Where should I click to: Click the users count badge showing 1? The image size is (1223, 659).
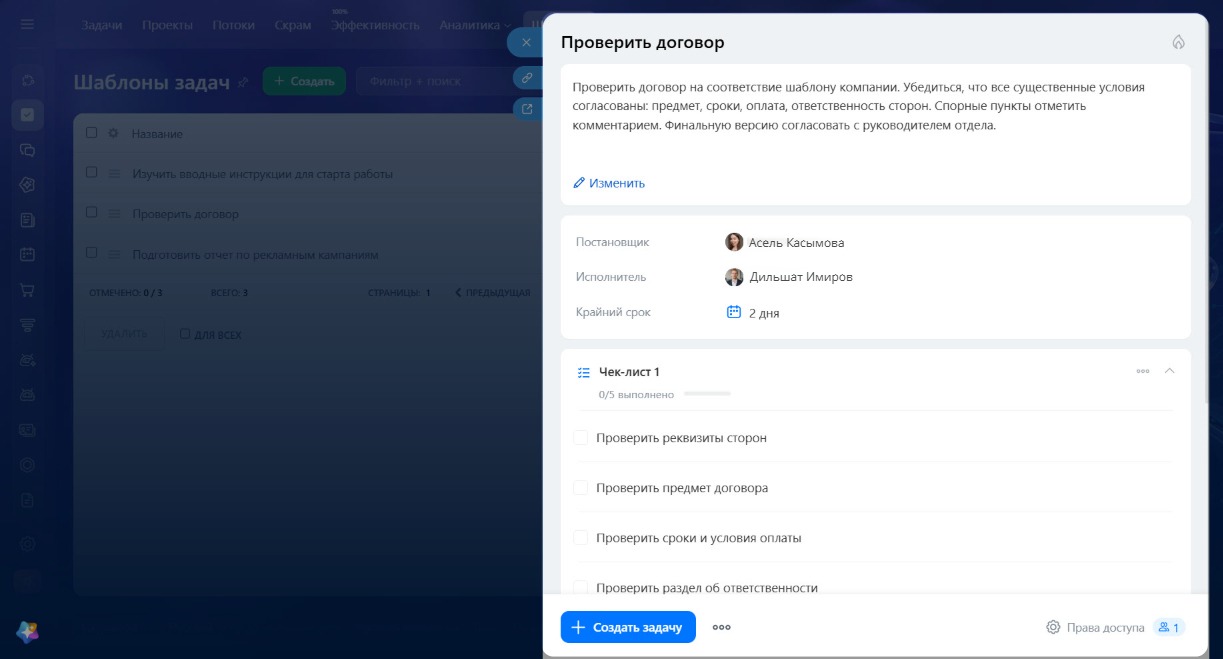(x=1169, y=627)
